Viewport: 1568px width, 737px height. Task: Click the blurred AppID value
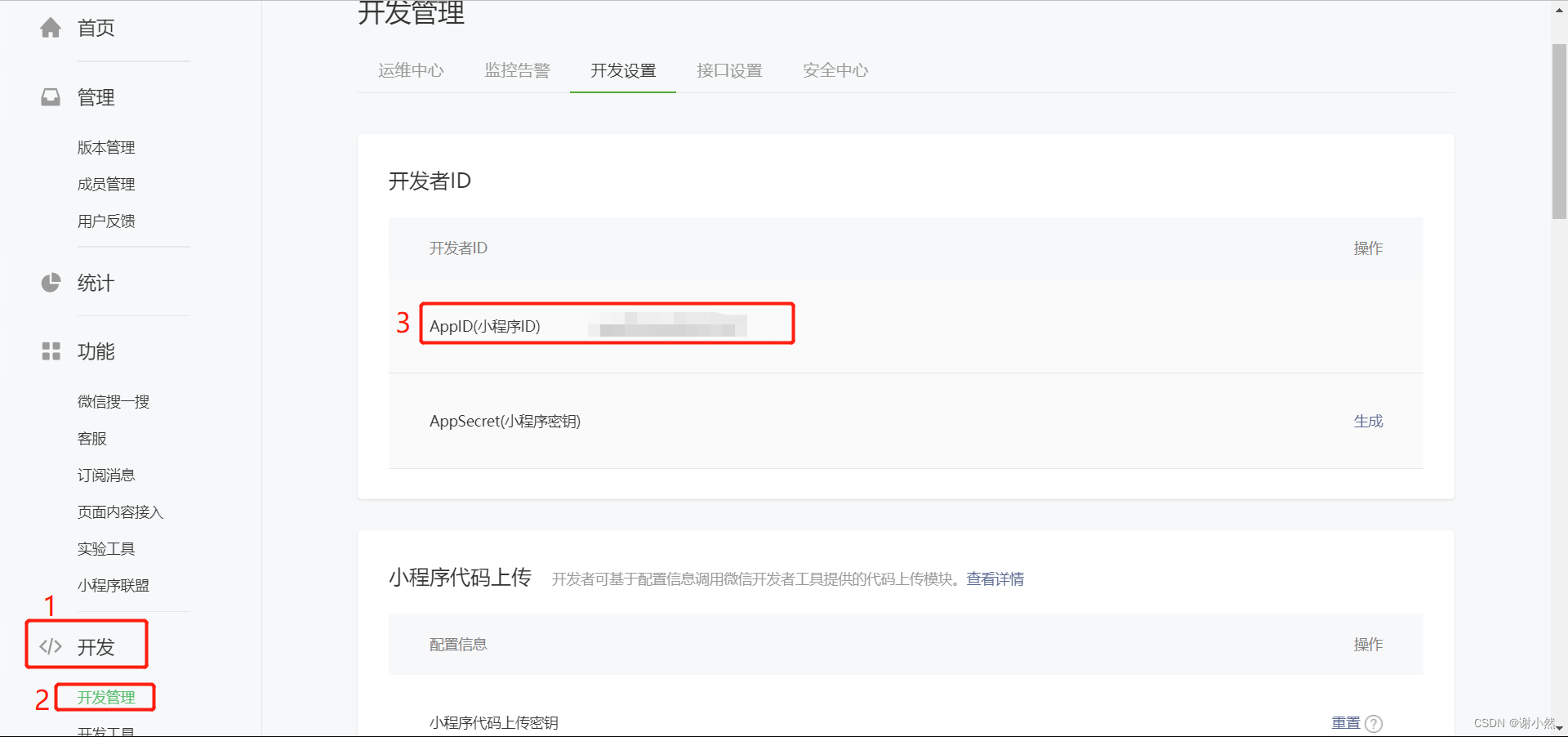pyautogui.click(x=668, y=324)
